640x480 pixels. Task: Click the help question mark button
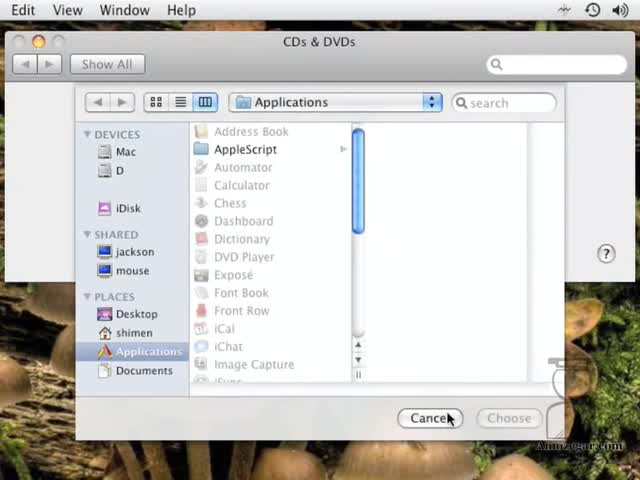tap(606, 253)
